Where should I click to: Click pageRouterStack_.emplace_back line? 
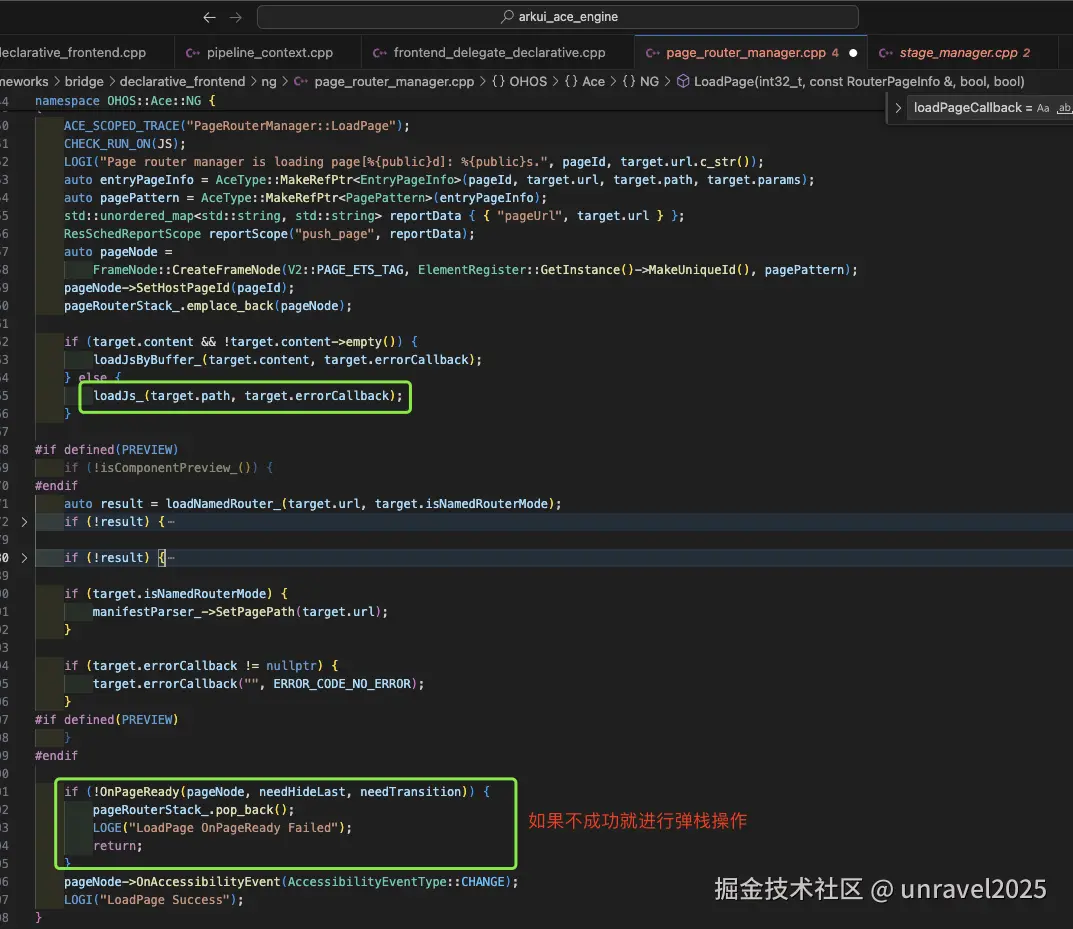pyautogui.click(x=207, y=306)
